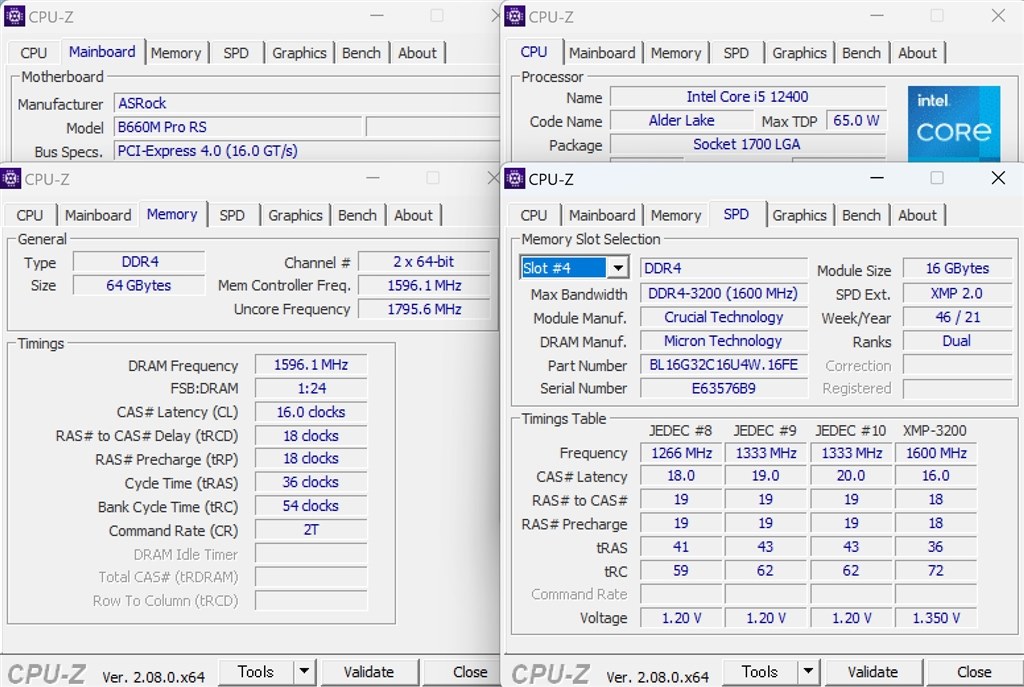Image resolution: width=1024 pixels, height=687 pixels.
Task: Open Mainboard tab in DRAM Timings window
Action: pos(98,215)
